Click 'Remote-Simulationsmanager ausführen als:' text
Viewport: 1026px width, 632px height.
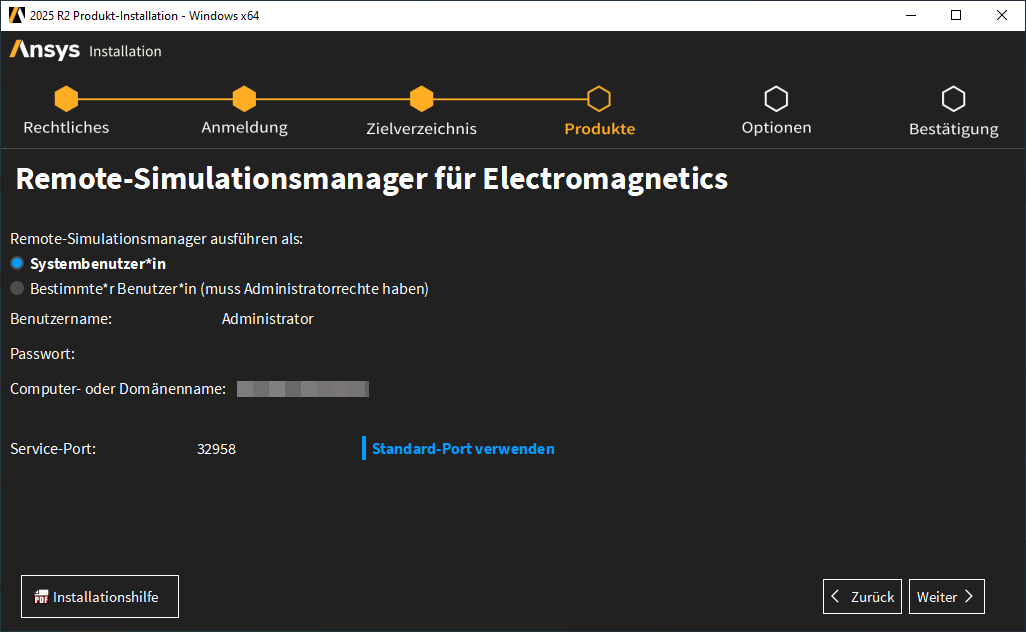pyautogui.click(x=156, y=239)
